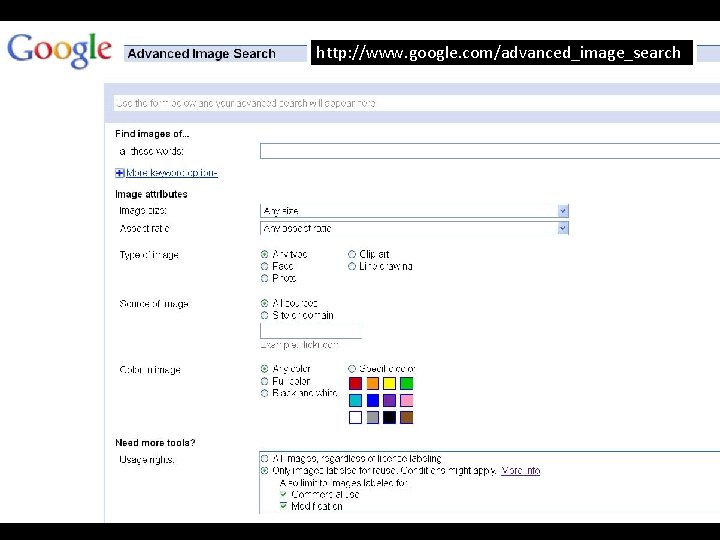Open the More info link
720x540 pixels.
click(520, 471)
